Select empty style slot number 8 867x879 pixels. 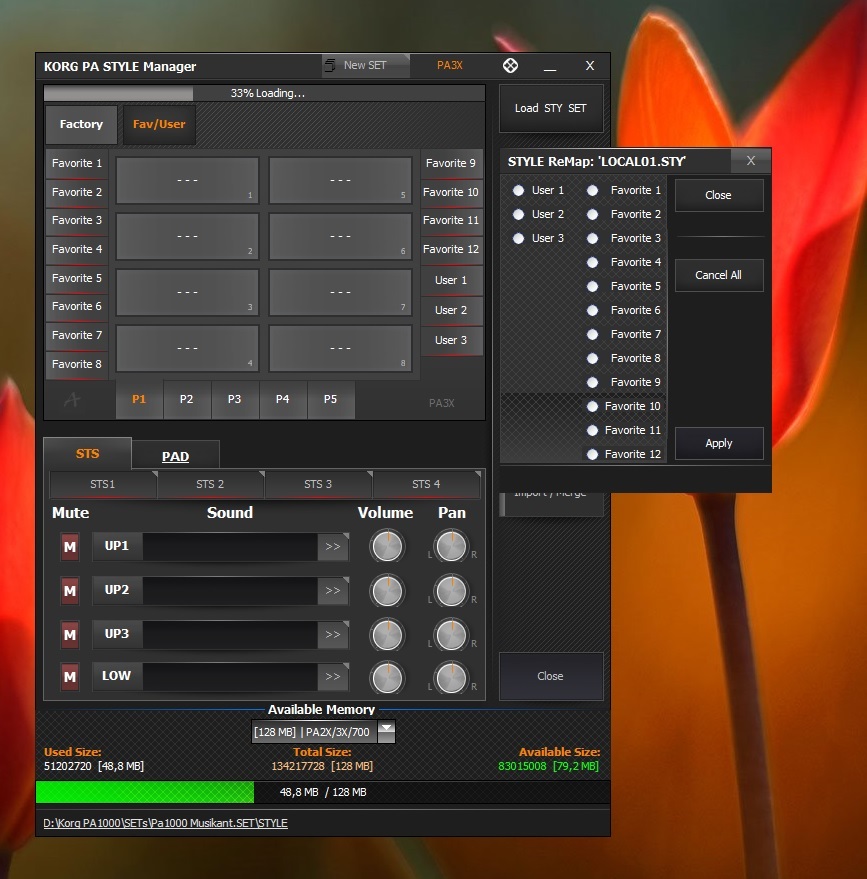[340, 349]
